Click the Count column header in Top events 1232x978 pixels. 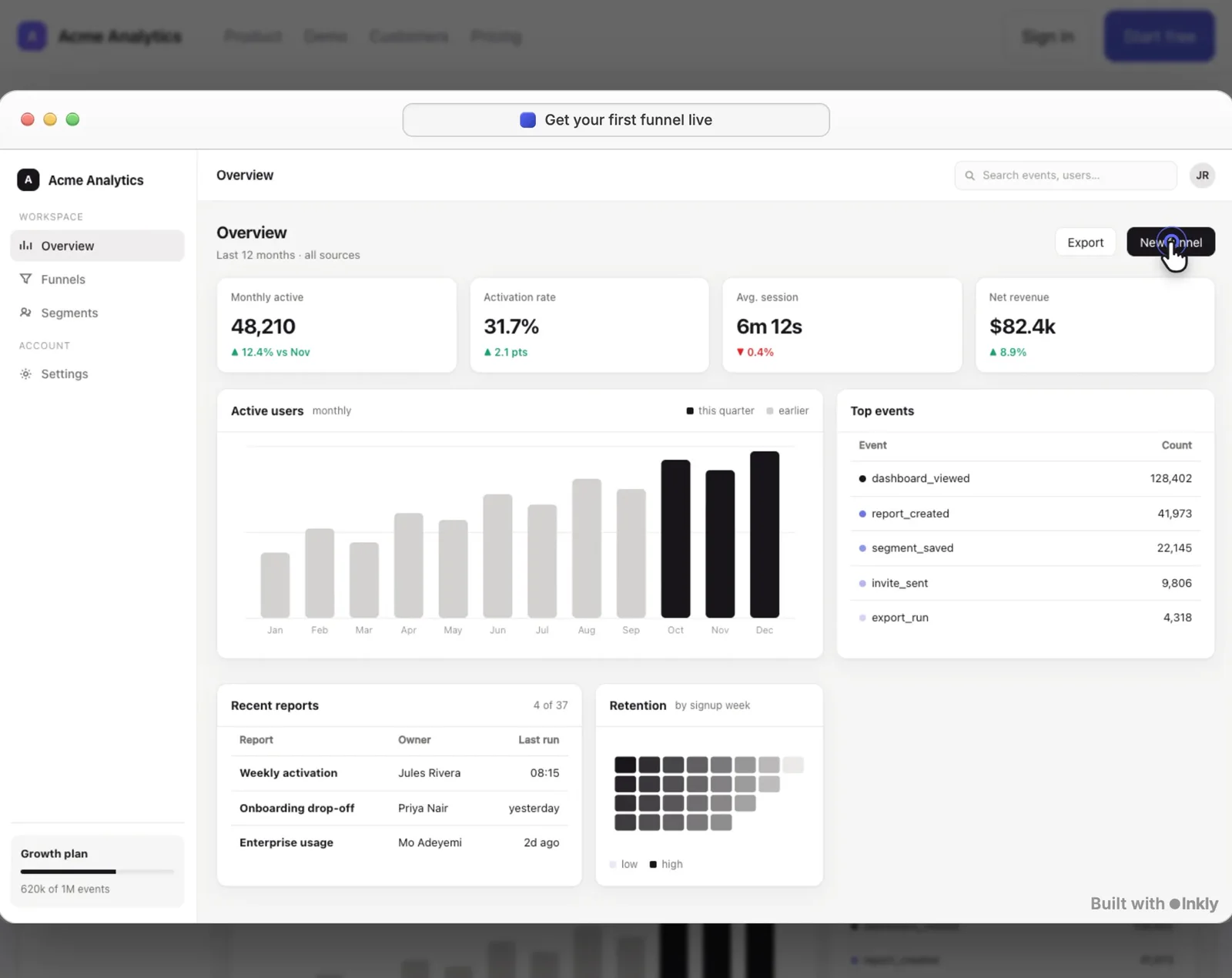point(1177,445)
